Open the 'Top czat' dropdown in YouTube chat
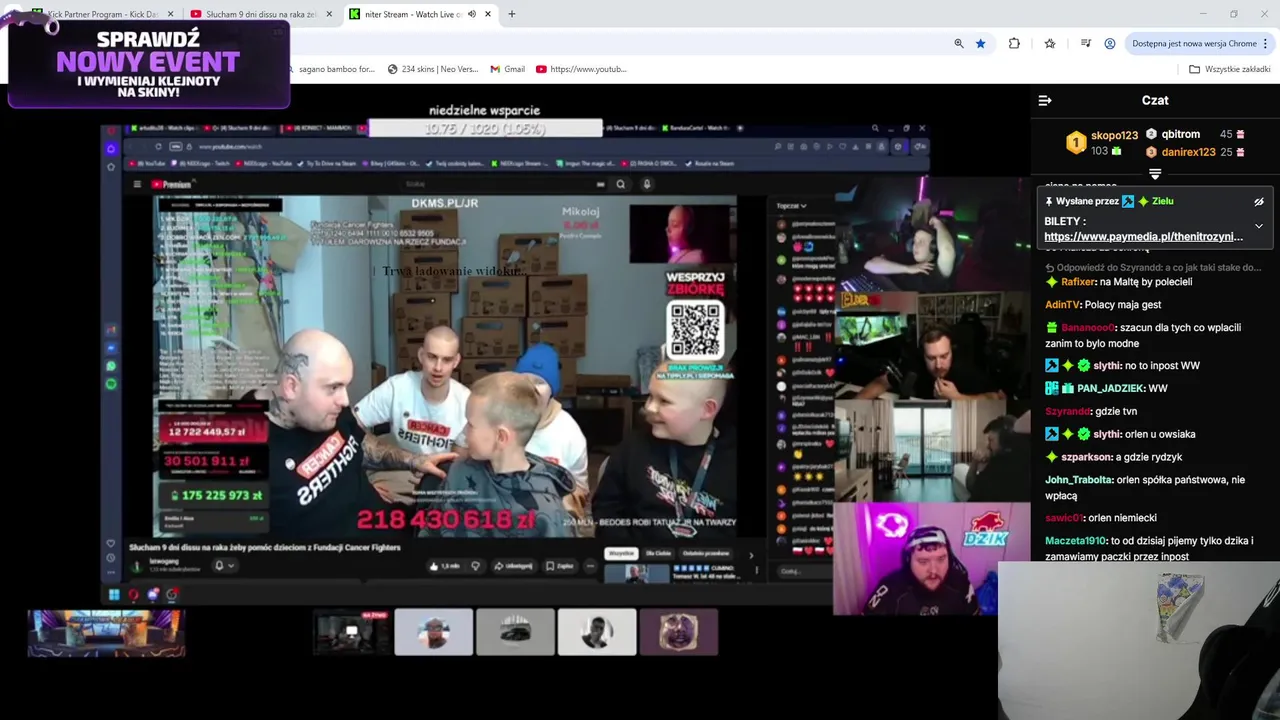The height and width of the screenshot is (720, 1280). coord(791,206)
